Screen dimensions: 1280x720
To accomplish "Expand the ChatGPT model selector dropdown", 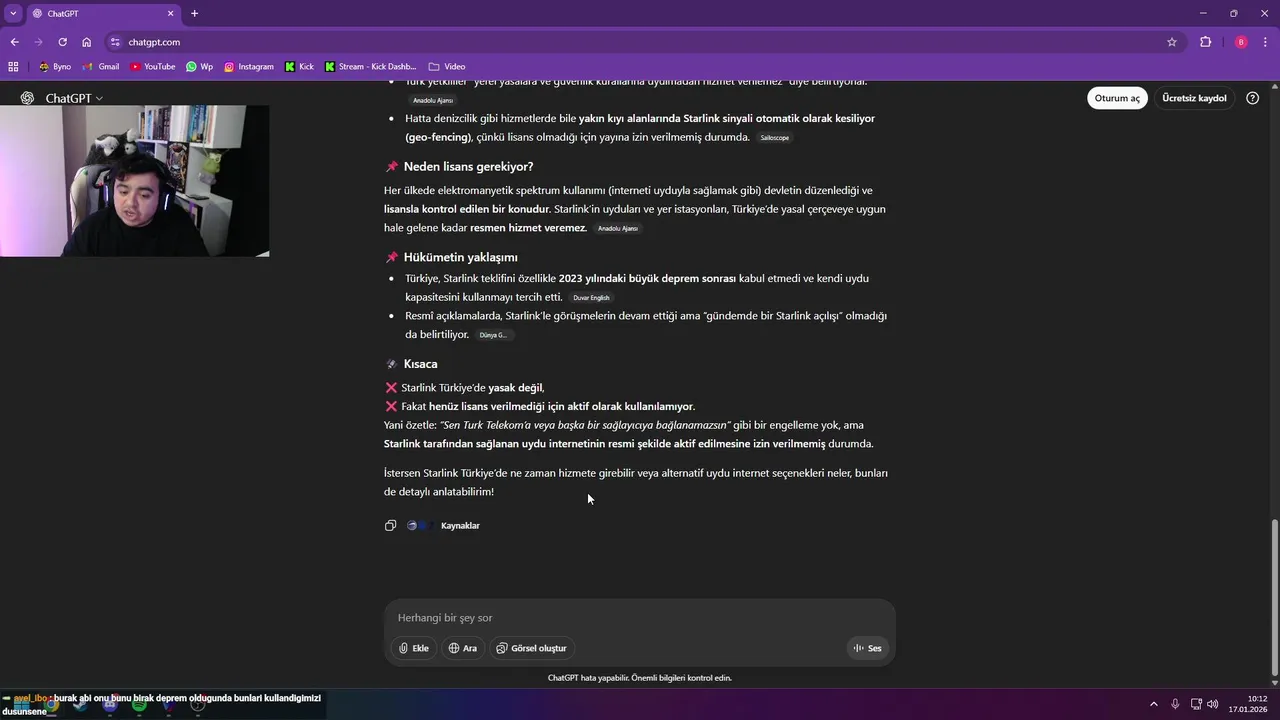I will [74, 98].
